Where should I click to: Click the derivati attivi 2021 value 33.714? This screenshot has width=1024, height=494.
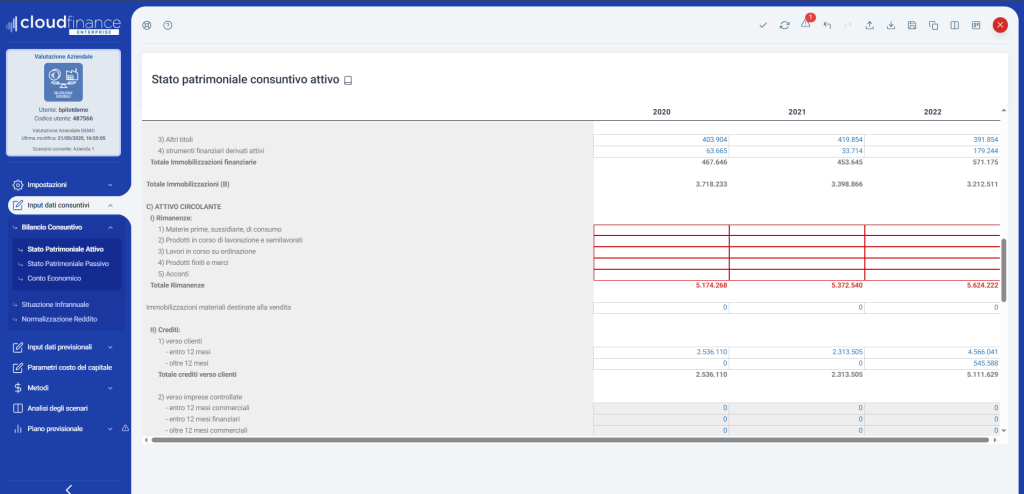852,151
